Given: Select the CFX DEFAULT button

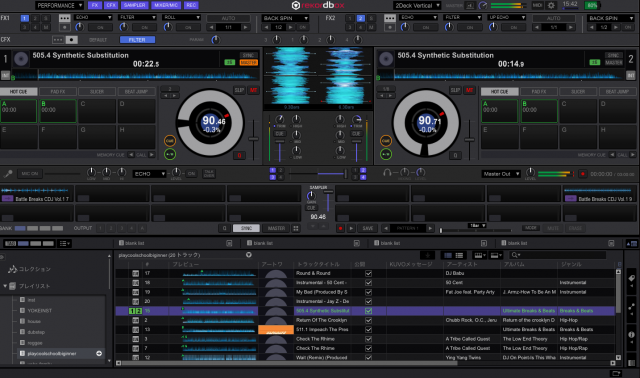Looking at the screenshot, I should (x=98, y=40).
